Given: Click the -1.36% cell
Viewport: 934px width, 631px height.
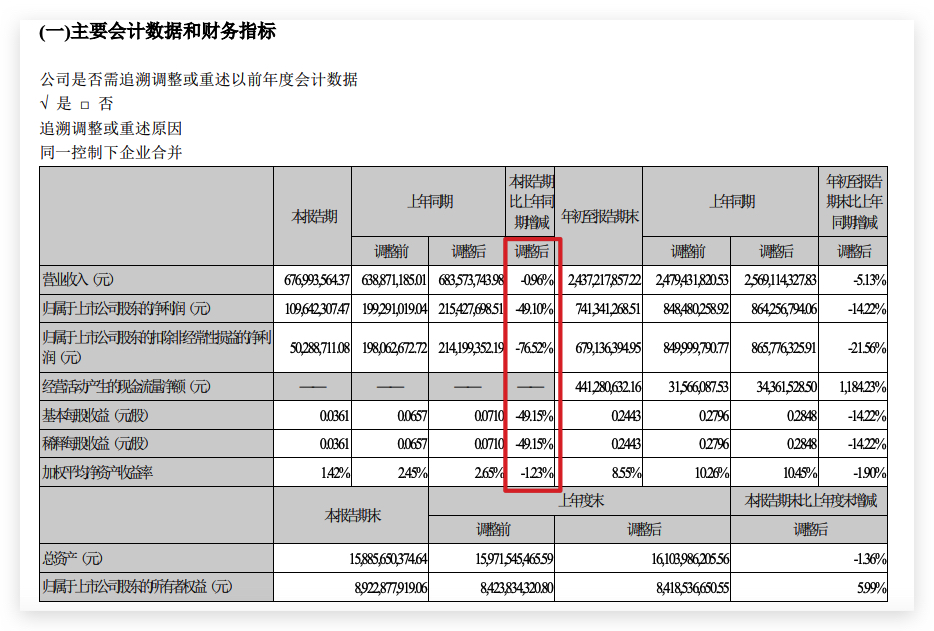Looking at the screenshot, I should (x=869, y=559).
